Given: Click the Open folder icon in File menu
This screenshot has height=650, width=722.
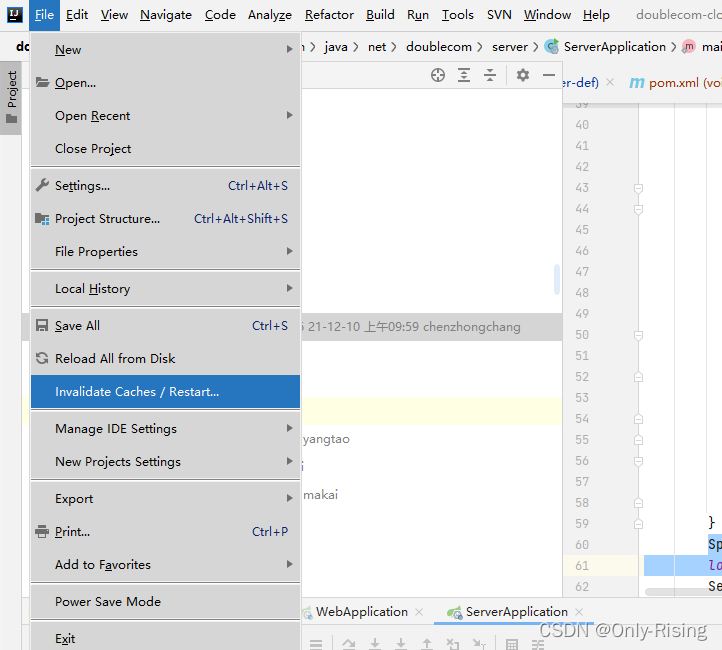Looking at the screenshot, I should coord(42,82).
